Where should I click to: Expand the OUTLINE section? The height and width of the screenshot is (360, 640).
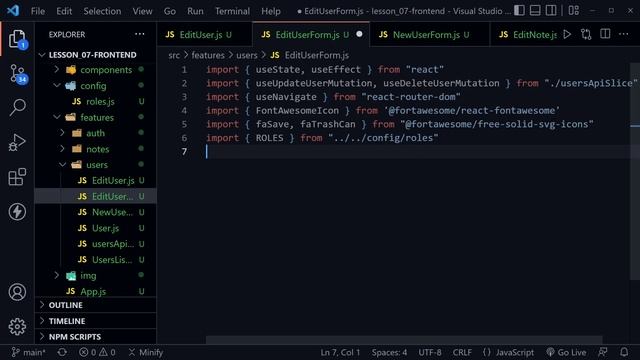pyautogui.click(x=96, y=305)
